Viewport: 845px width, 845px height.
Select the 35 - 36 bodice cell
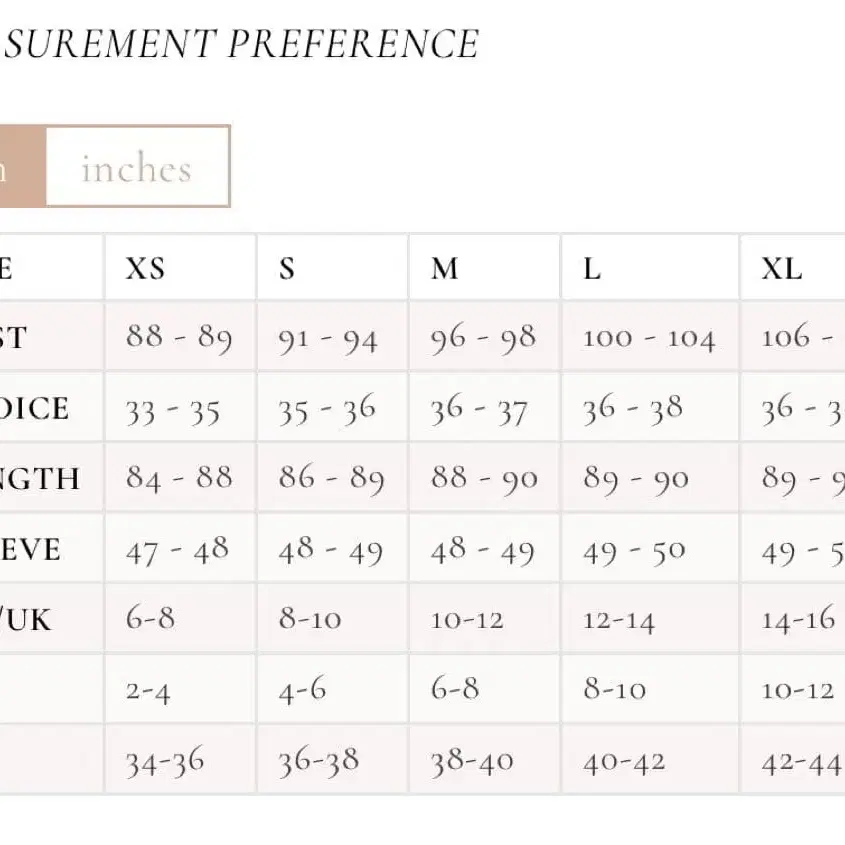pos(328,408)
